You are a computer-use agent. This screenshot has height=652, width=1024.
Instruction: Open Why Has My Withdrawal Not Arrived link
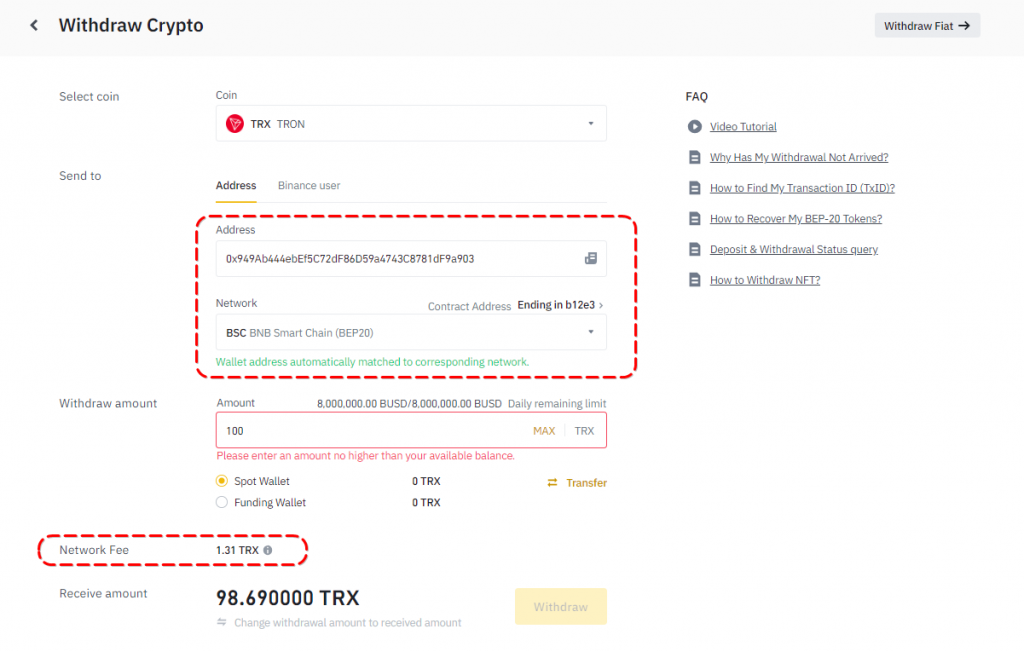point(799,157)
